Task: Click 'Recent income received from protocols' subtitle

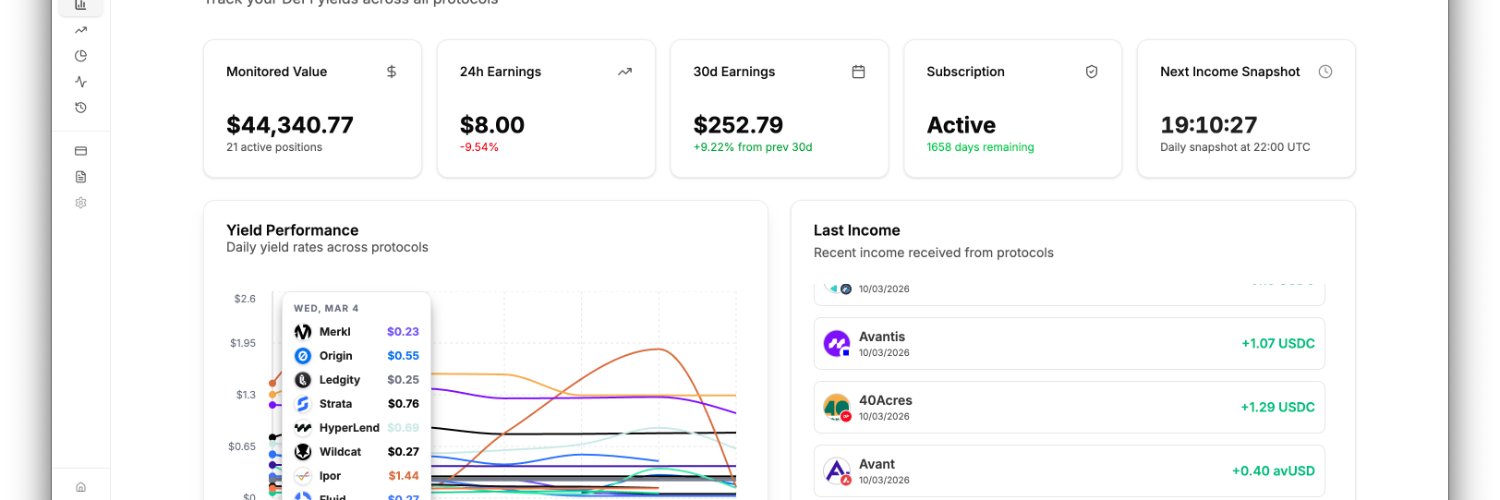Action: (934, 253)
